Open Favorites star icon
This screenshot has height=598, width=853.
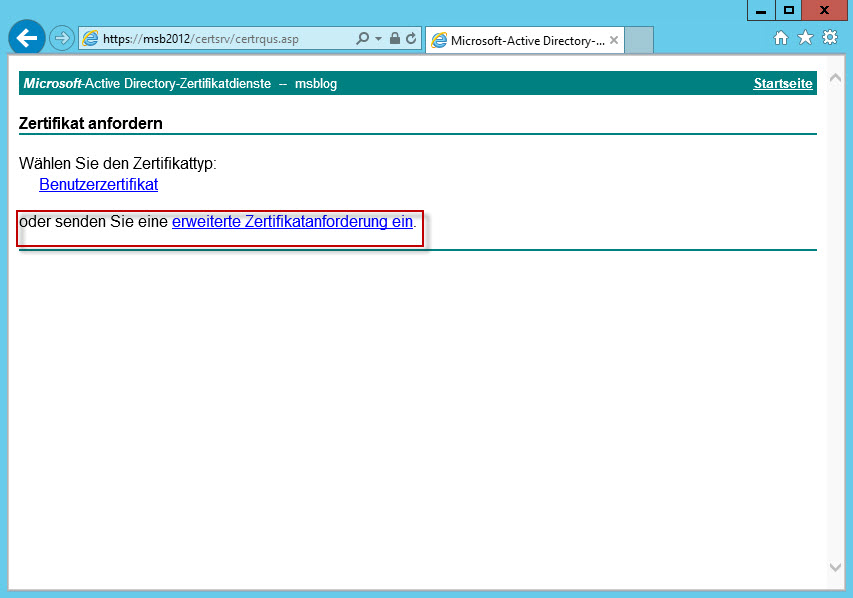click(805, 38)
